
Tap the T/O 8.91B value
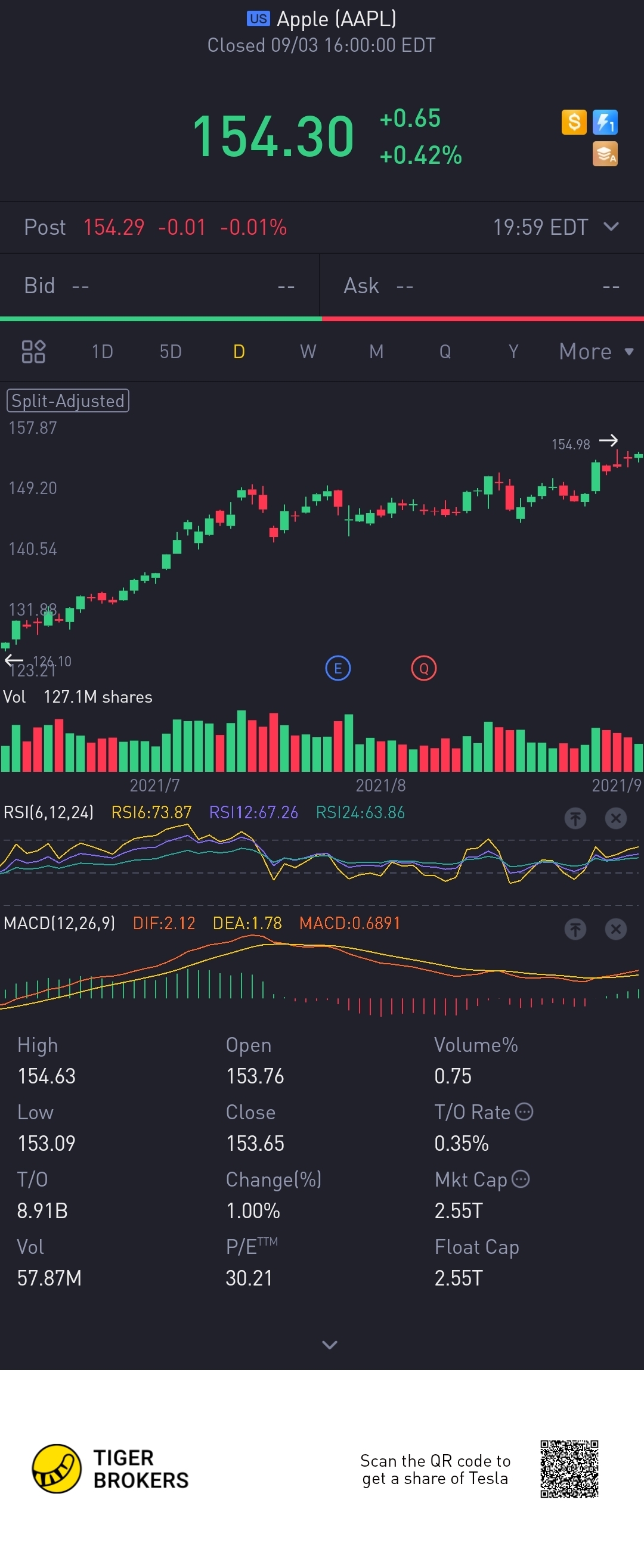42,1210
